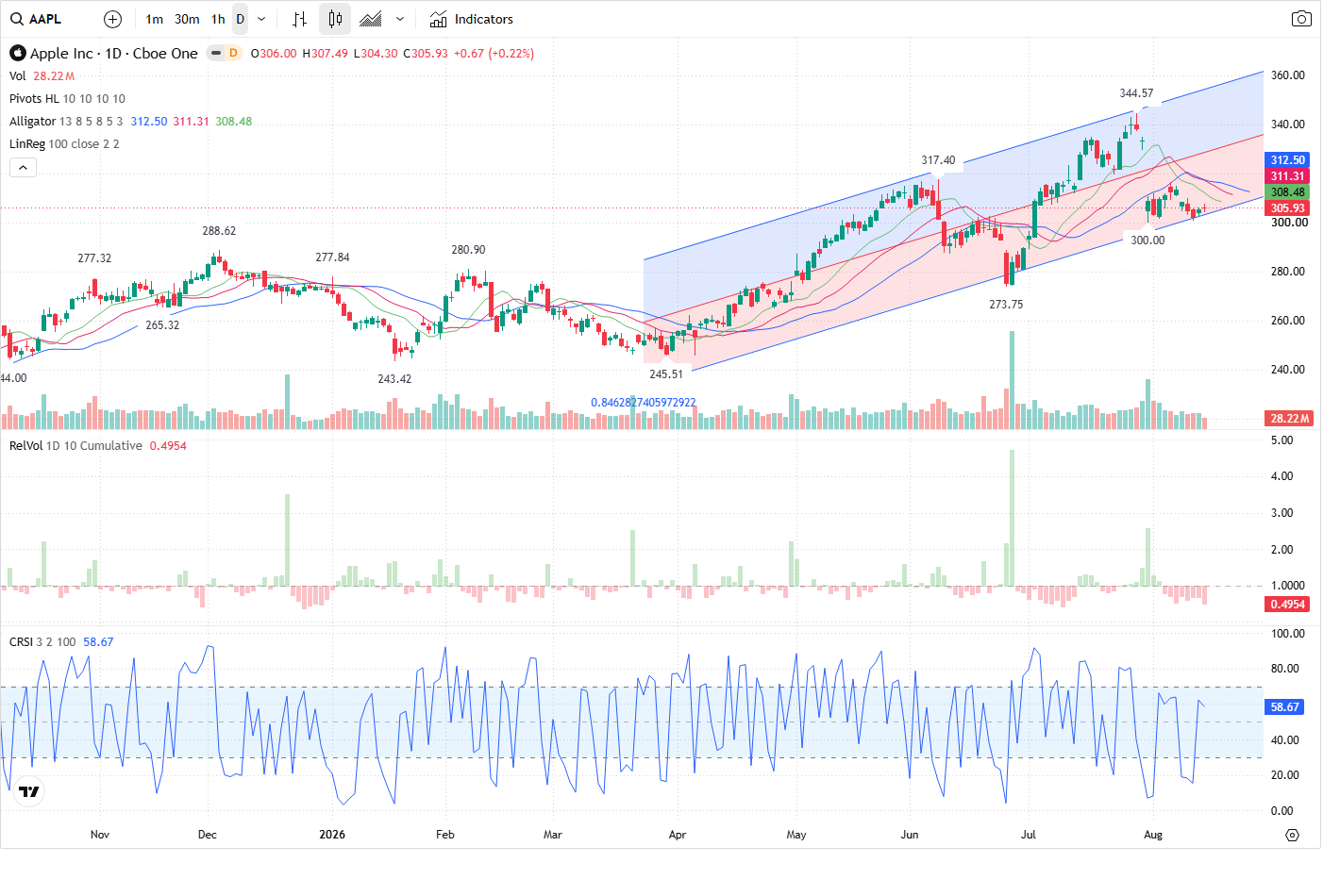This screenshot has width=1340, height=896.
Task: Expand the timeframe interval dropdown
Action: [261, 19]
